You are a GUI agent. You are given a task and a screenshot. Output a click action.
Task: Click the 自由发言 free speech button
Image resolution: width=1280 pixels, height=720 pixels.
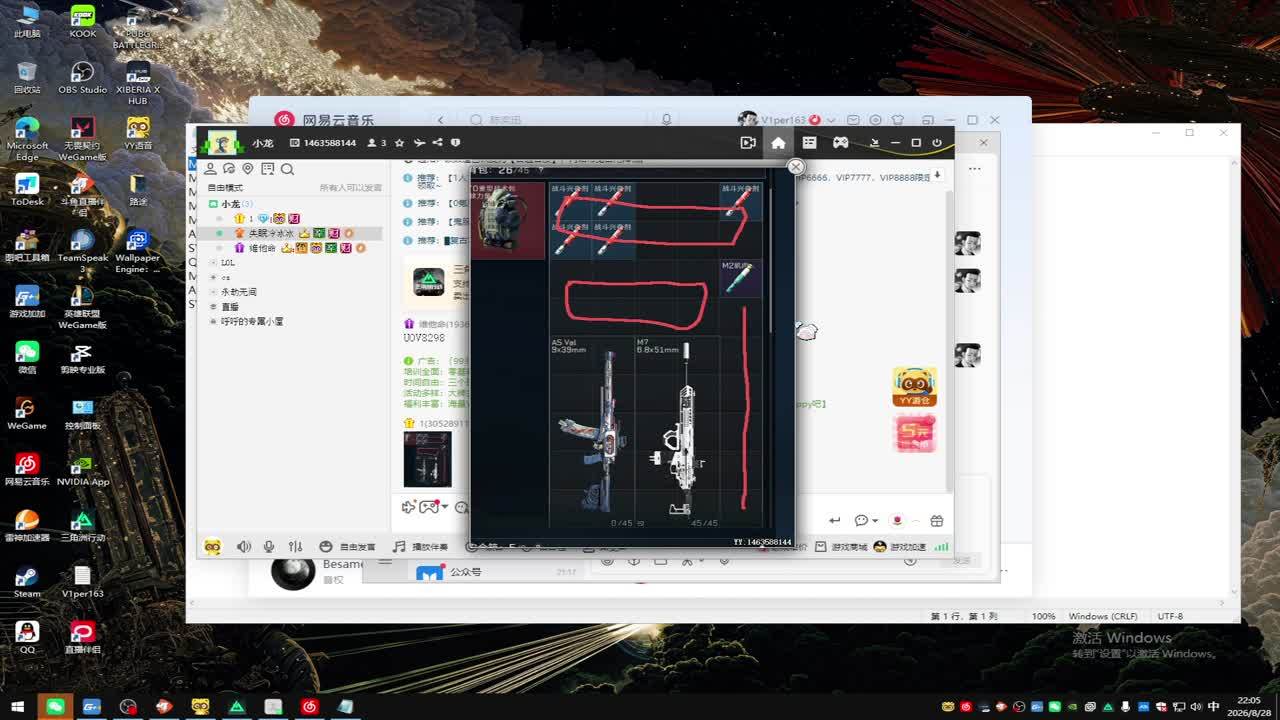(348, 547)
